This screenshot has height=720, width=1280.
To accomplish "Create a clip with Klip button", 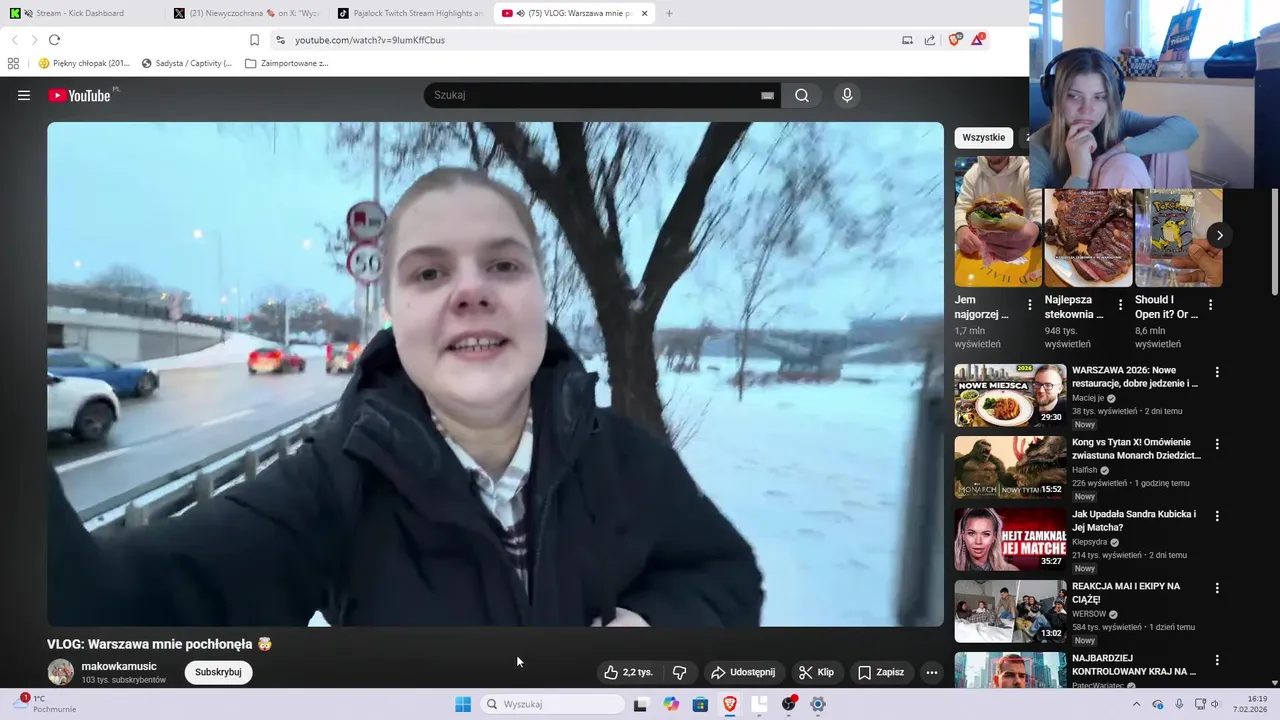I will pyautogui.click(x=816, y=672).
